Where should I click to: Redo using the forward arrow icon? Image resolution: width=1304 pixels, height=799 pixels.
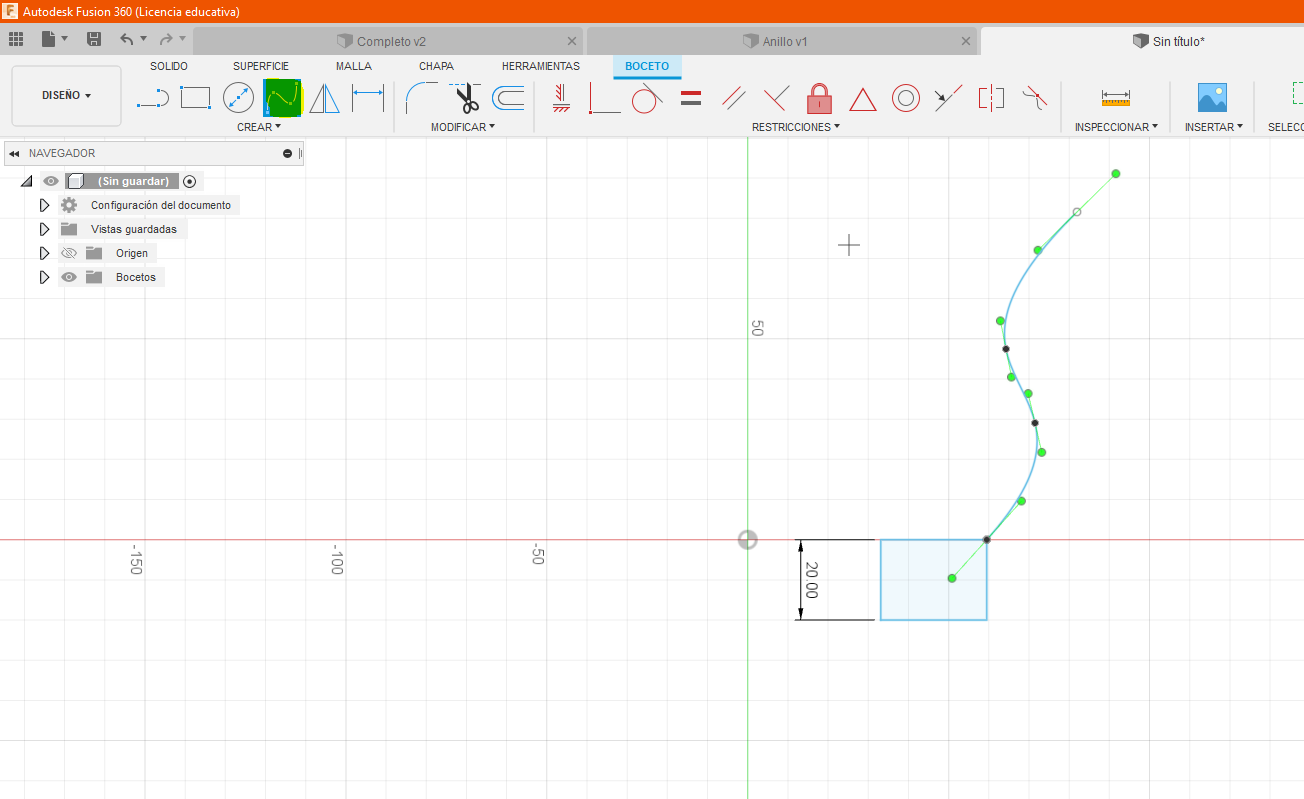pyautogui.click(x=166, y=39)
